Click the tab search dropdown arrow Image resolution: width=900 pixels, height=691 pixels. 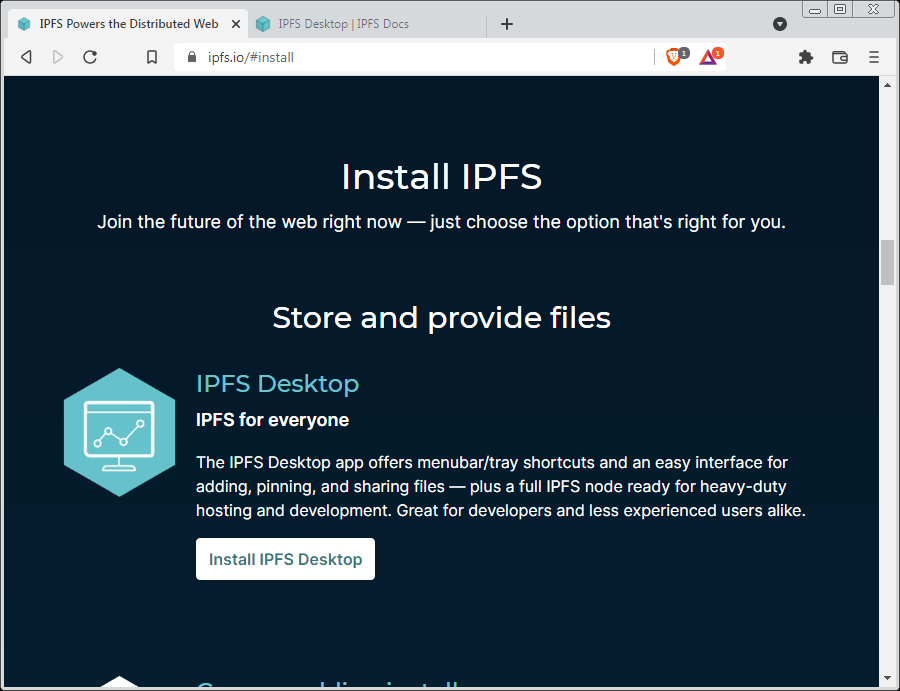[779, 24]
